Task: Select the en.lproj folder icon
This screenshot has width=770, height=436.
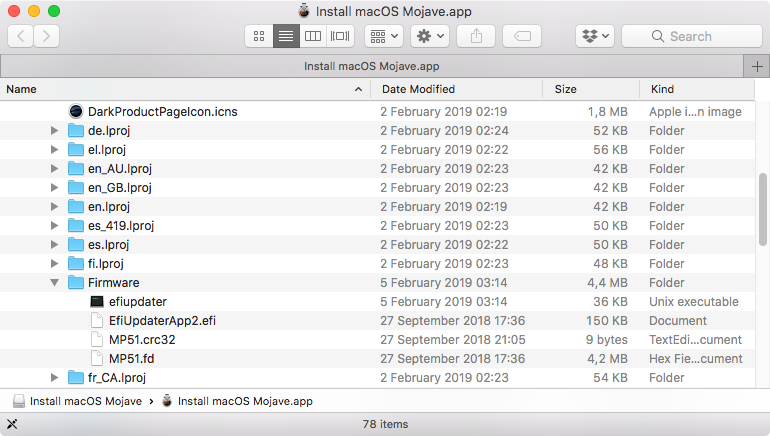Action: [x=76, y=206]
